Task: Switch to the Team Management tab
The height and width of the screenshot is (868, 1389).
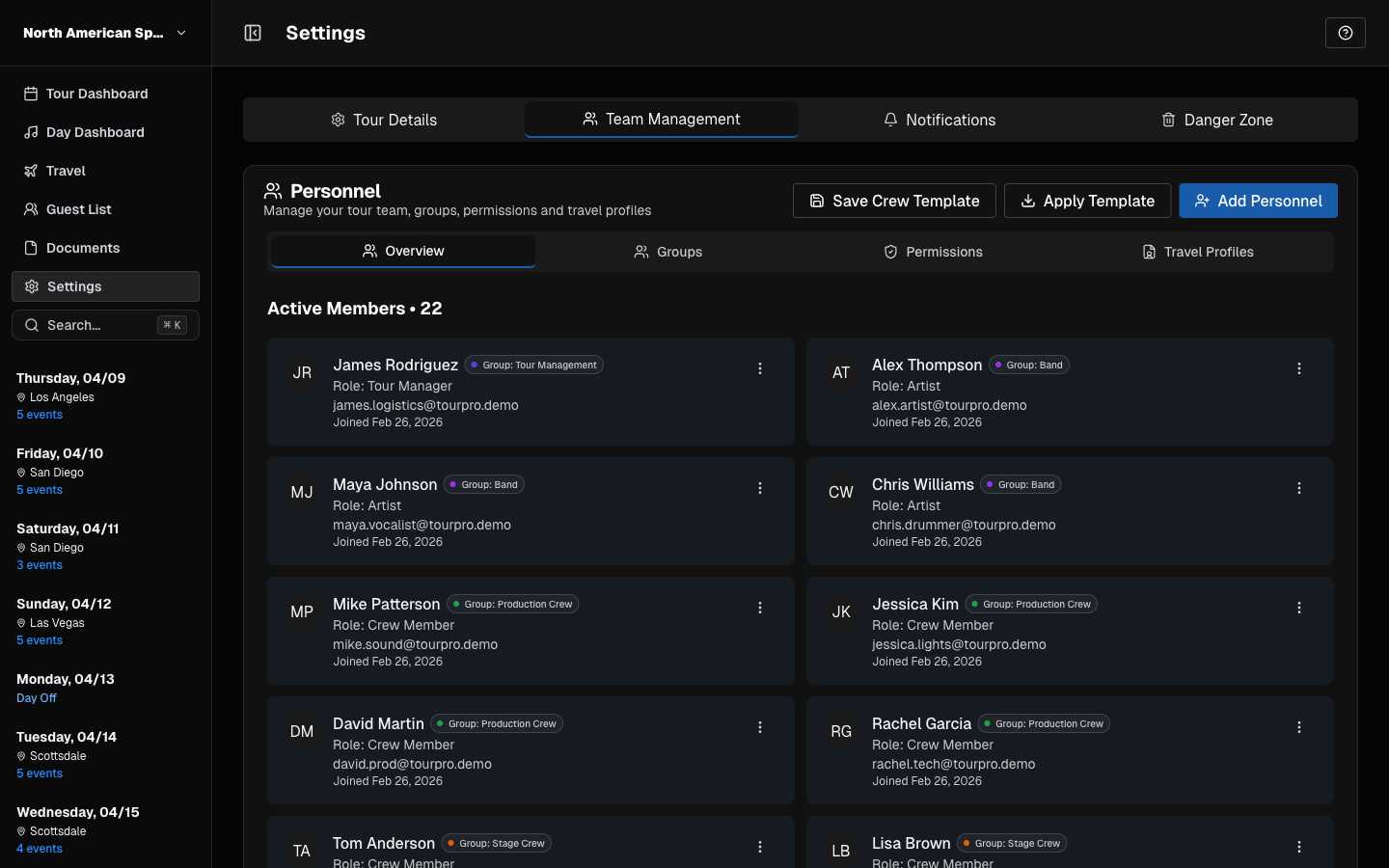Action: [661, 119]
